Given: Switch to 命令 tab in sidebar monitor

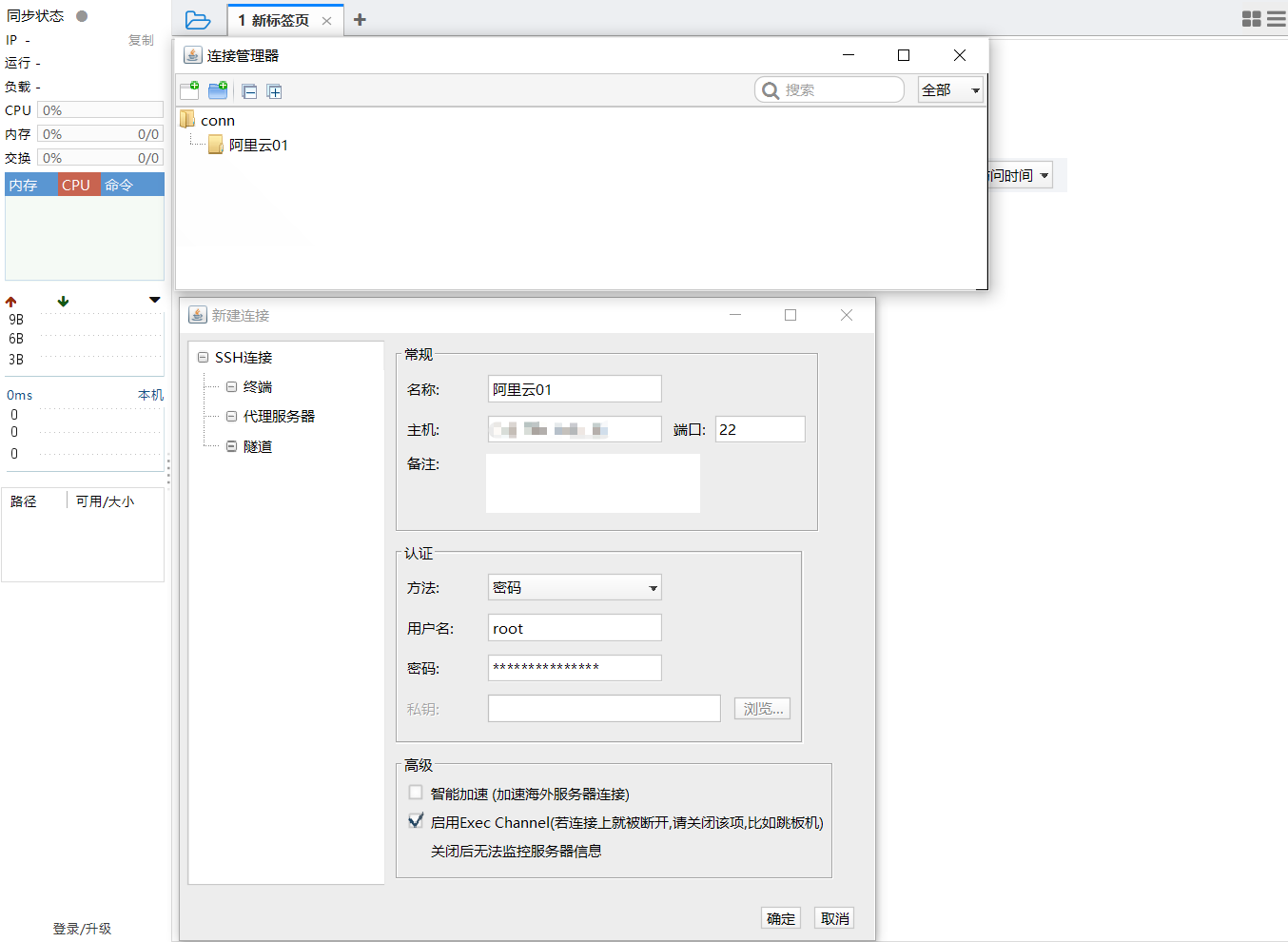Looking at the screenshot, I should 131,185.
